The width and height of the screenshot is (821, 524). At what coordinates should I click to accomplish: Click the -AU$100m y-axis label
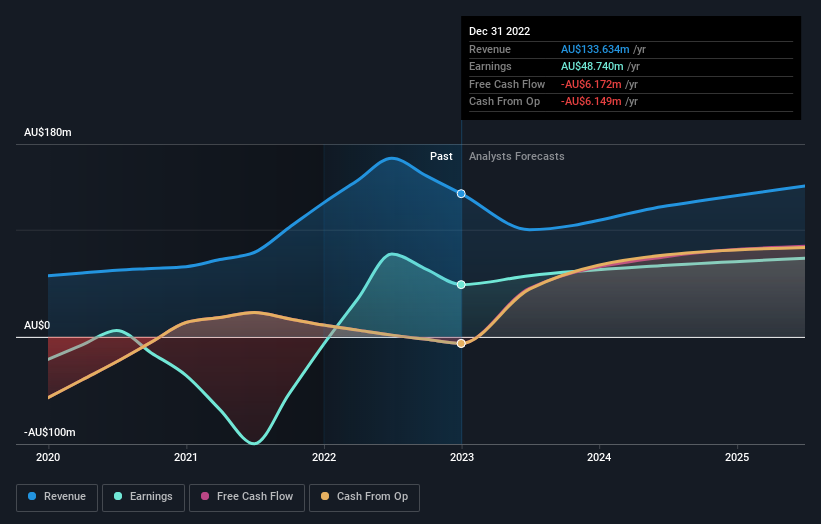pyautogui.click(x=50, y=432)
